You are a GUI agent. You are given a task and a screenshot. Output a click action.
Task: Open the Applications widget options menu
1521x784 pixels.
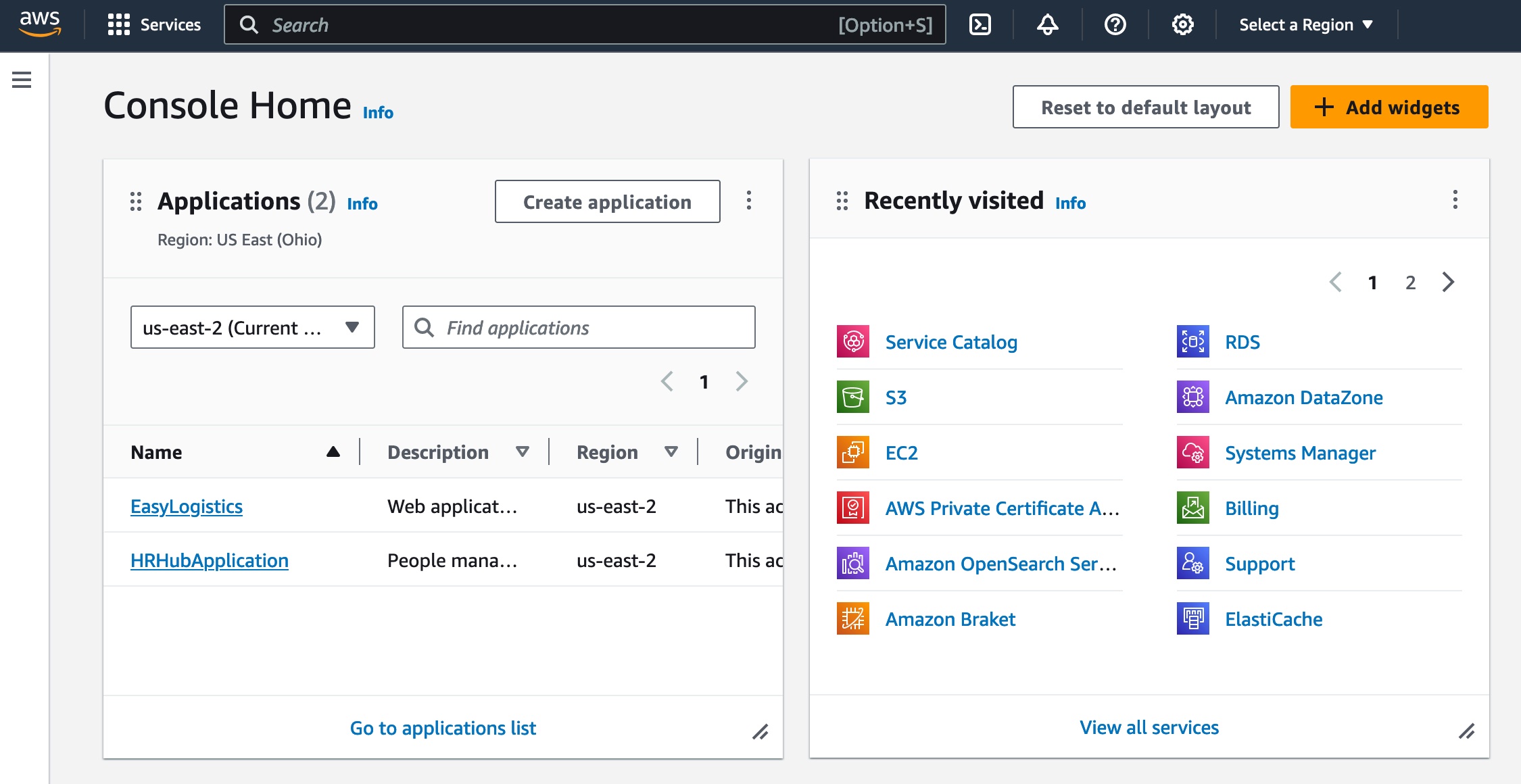click(x=749, y=201)
